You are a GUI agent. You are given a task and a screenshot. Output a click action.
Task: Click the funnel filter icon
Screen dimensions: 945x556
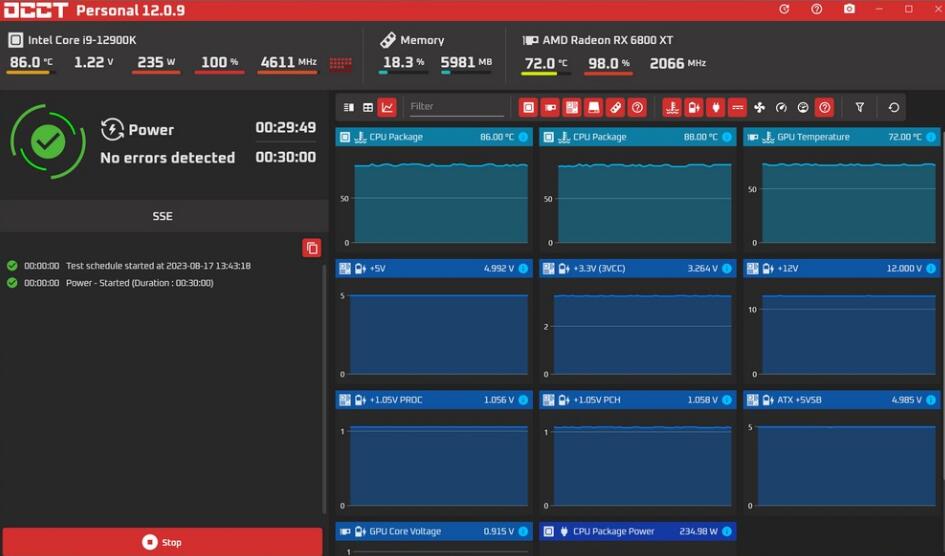coord(860,107)
